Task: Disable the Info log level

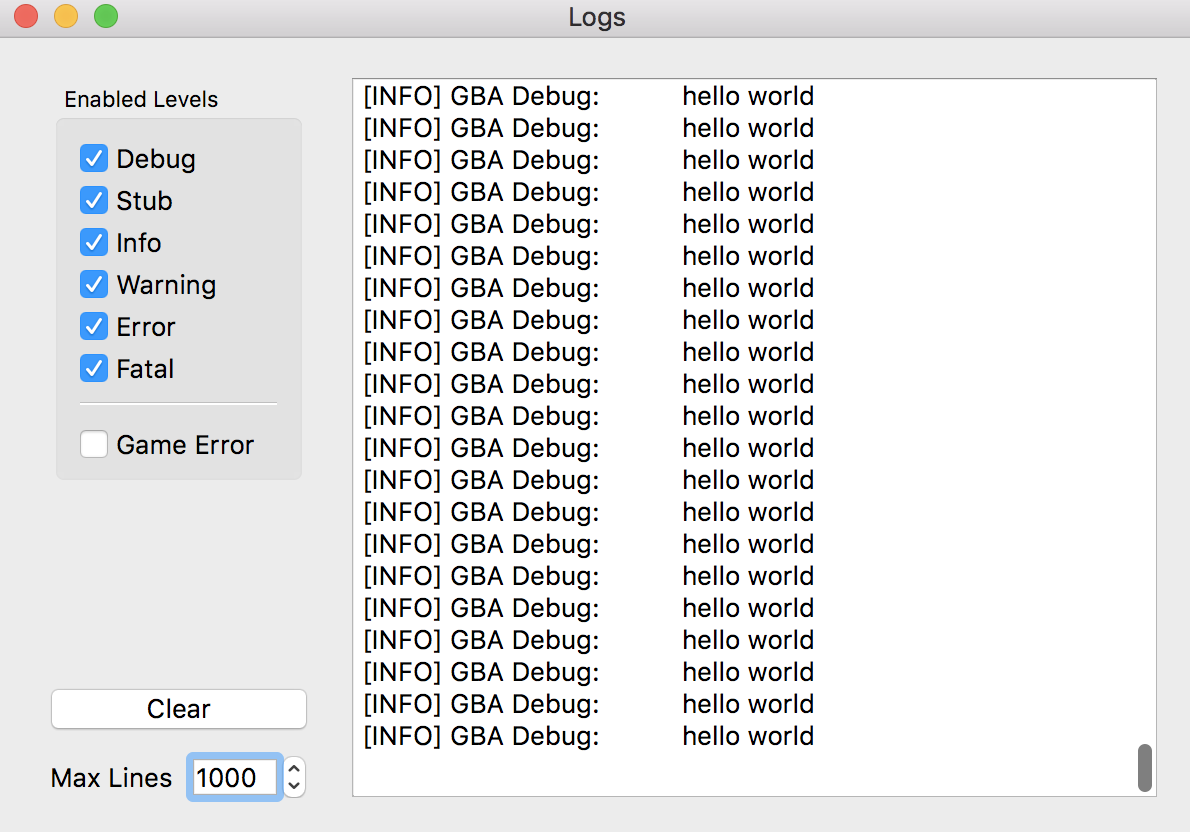Action: 94,243
